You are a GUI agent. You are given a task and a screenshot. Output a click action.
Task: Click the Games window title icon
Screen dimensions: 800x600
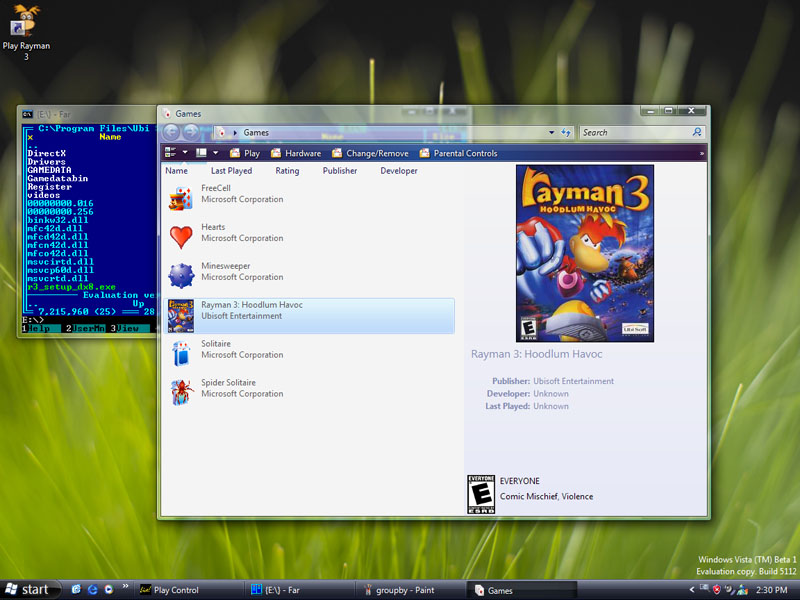point(167,113)
